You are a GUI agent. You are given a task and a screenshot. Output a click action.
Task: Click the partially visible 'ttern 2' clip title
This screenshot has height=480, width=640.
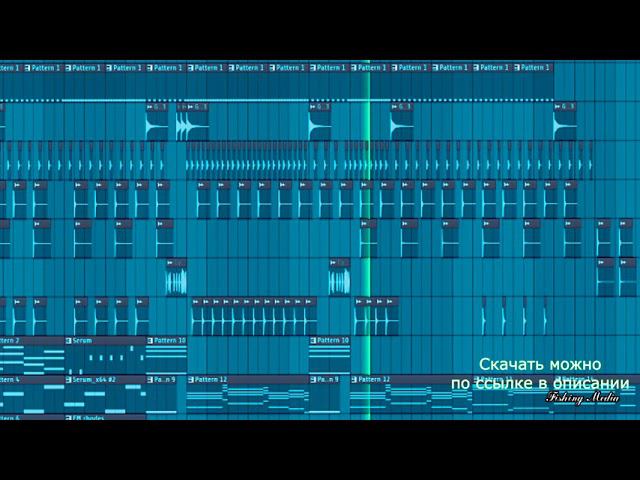(10, 340)
